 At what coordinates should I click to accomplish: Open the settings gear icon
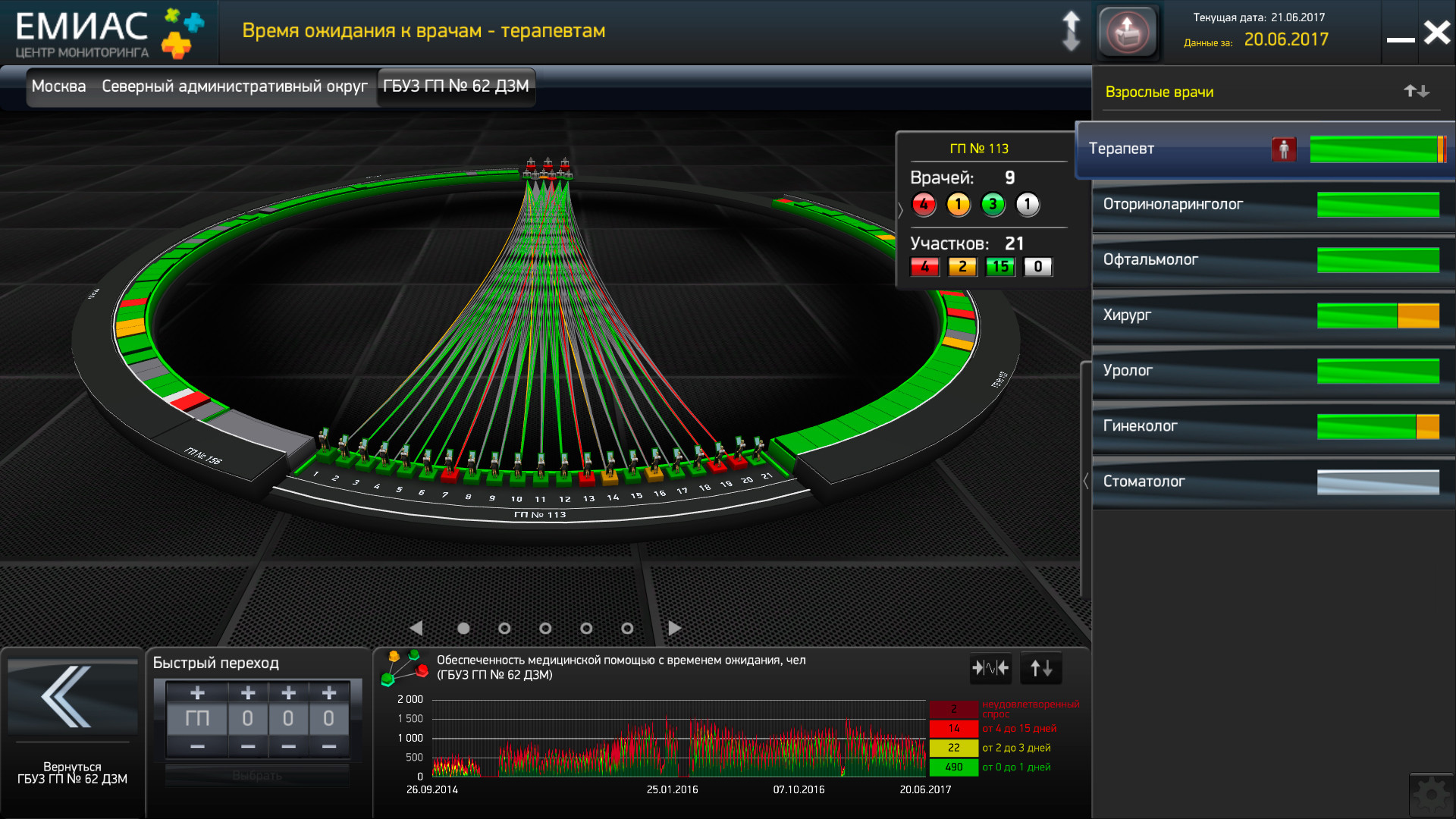pyautogui.click(x=1431, y=795)
